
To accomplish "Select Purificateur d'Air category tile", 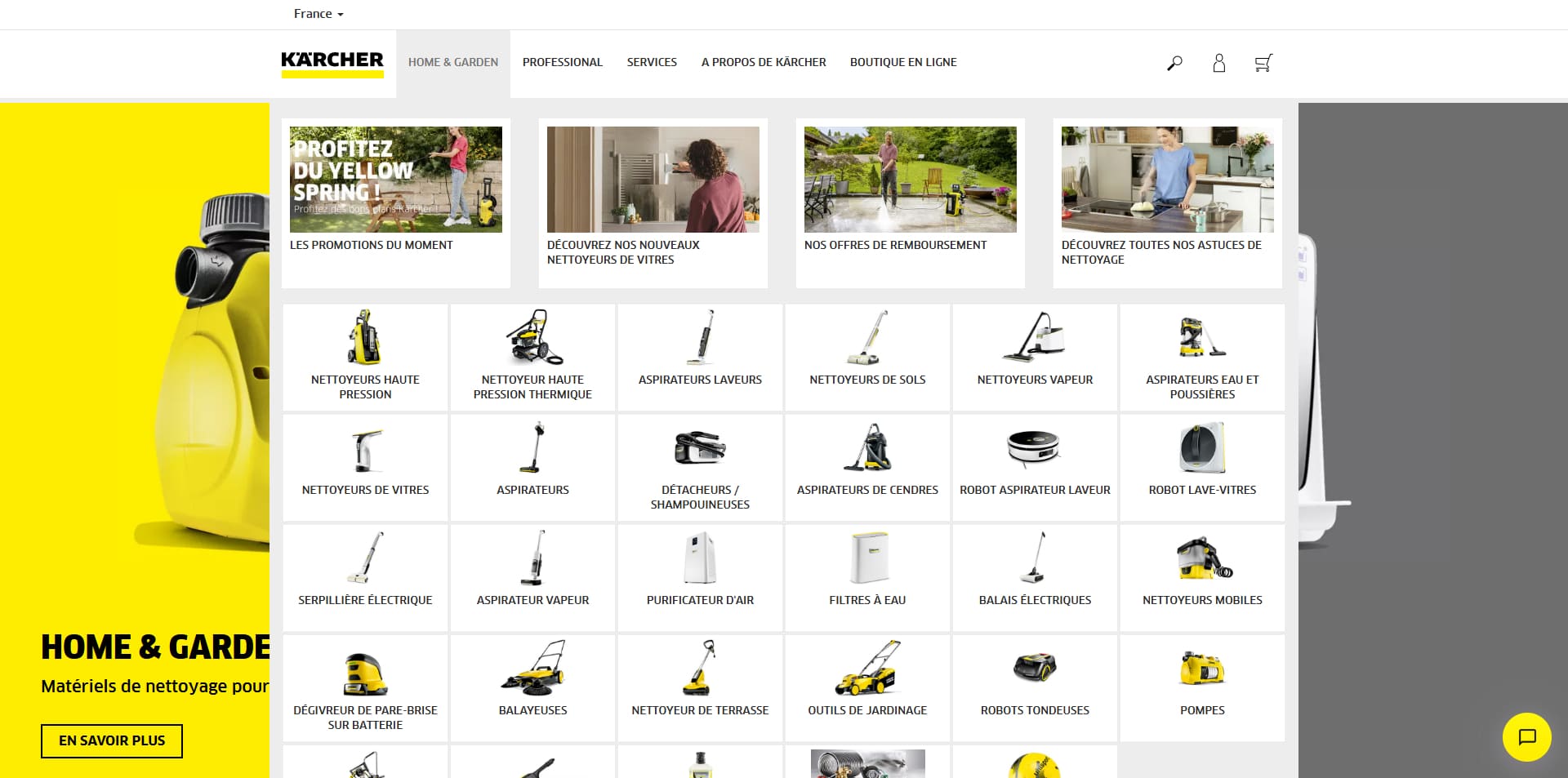I will [700, 578].
